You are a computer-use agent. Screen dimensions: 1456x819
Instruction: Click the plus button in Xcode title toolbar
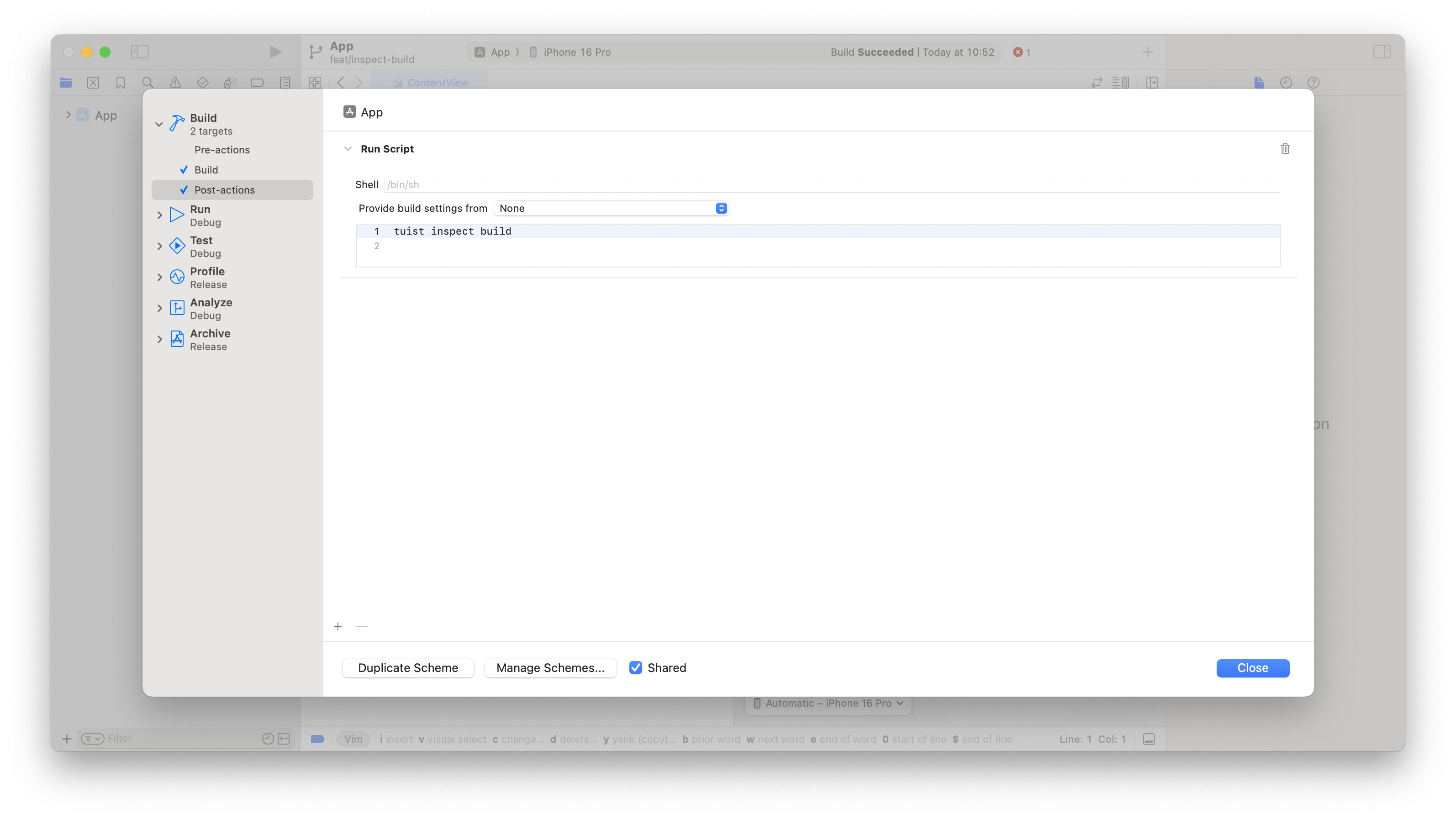tap(1148, 52)
